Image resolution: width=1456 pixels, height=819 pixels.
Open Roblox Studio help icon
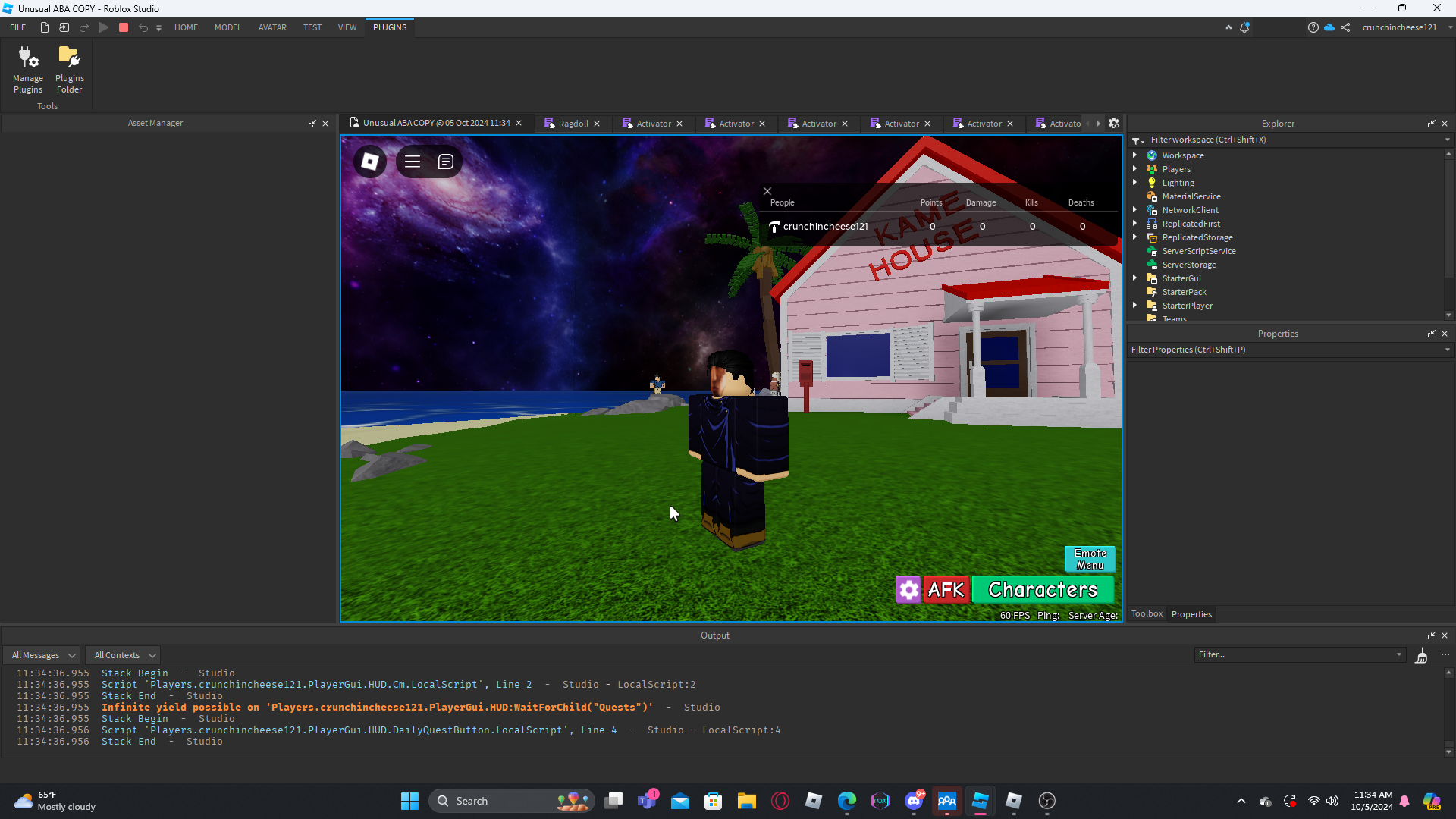1313,27
